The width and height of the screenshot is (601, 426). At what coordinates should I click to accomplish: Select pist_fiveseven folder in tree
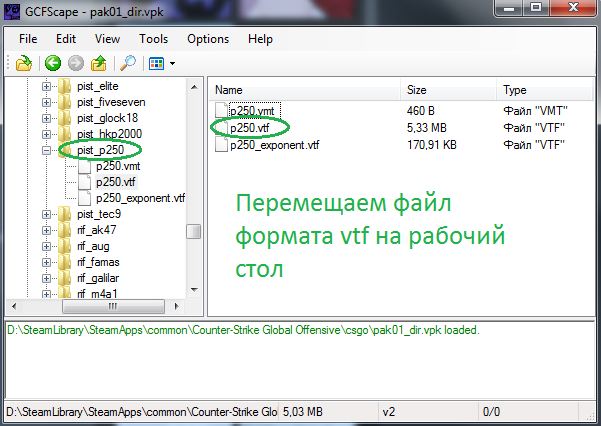[111, 102]
